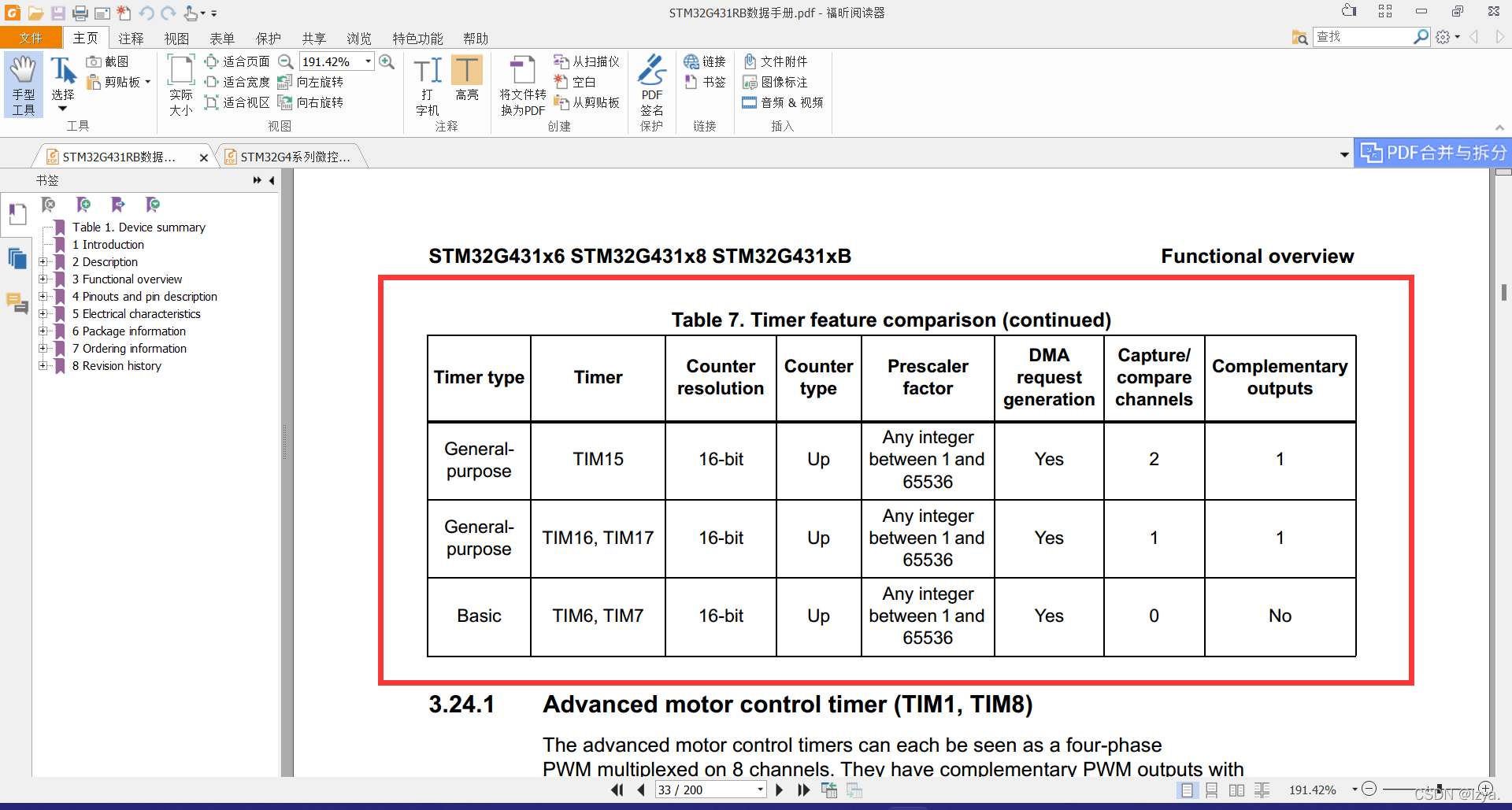Open the status bar zoom level dropdown
This screenshot has width=1512, height=810.
[x=1354, y=790]
